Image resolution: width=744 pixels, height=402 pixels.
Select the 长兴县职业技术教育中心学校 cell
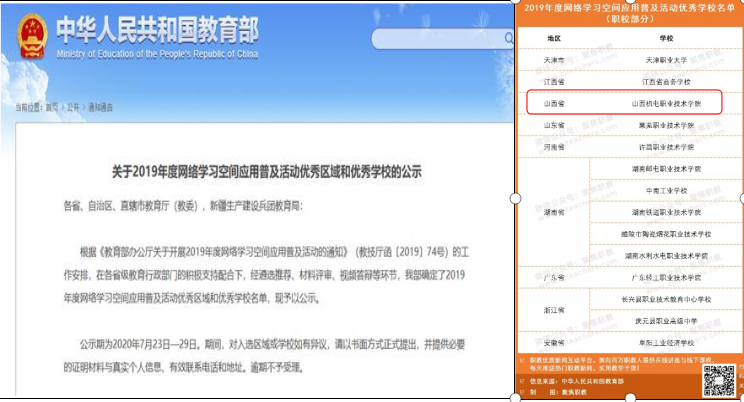pyautogui.click(x=666, y=299)
